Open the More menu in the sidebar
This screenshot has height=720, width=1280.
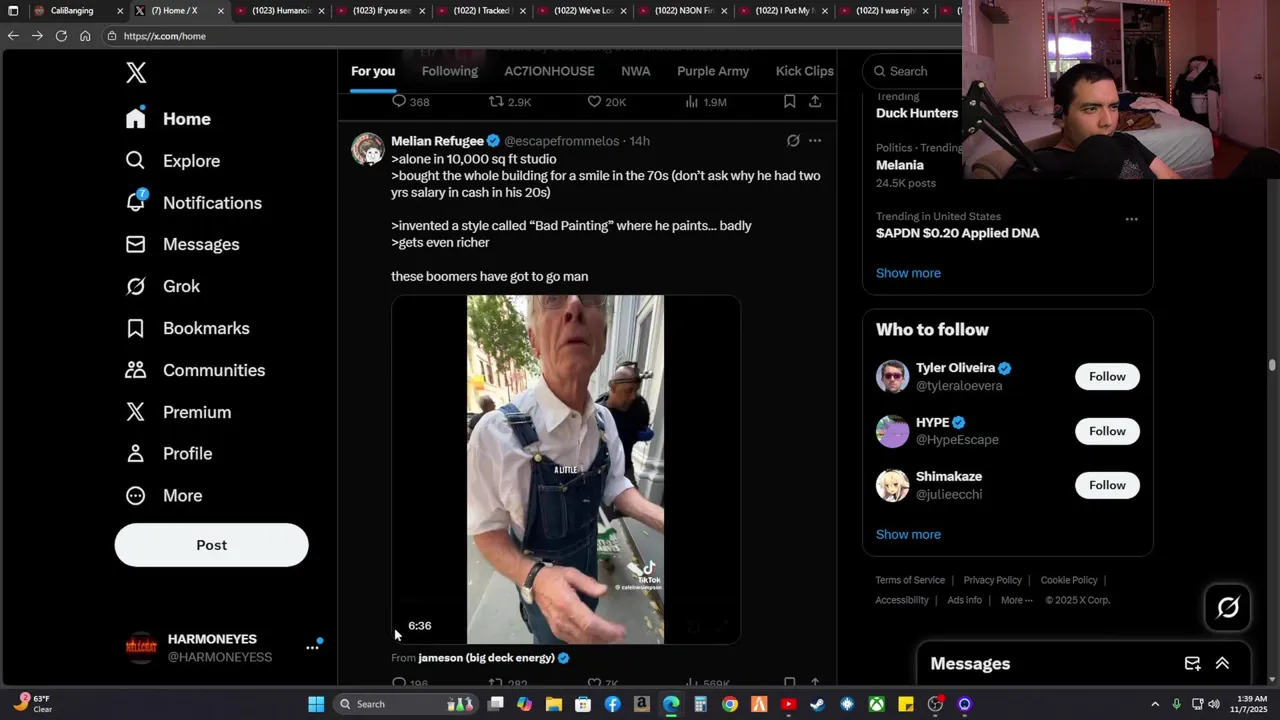(163, 495)
